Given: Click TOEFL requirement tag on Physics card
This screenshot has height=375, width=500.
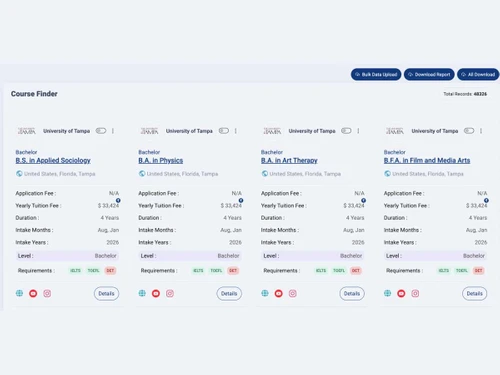Looking at the screenshot, I should point(216,270).
